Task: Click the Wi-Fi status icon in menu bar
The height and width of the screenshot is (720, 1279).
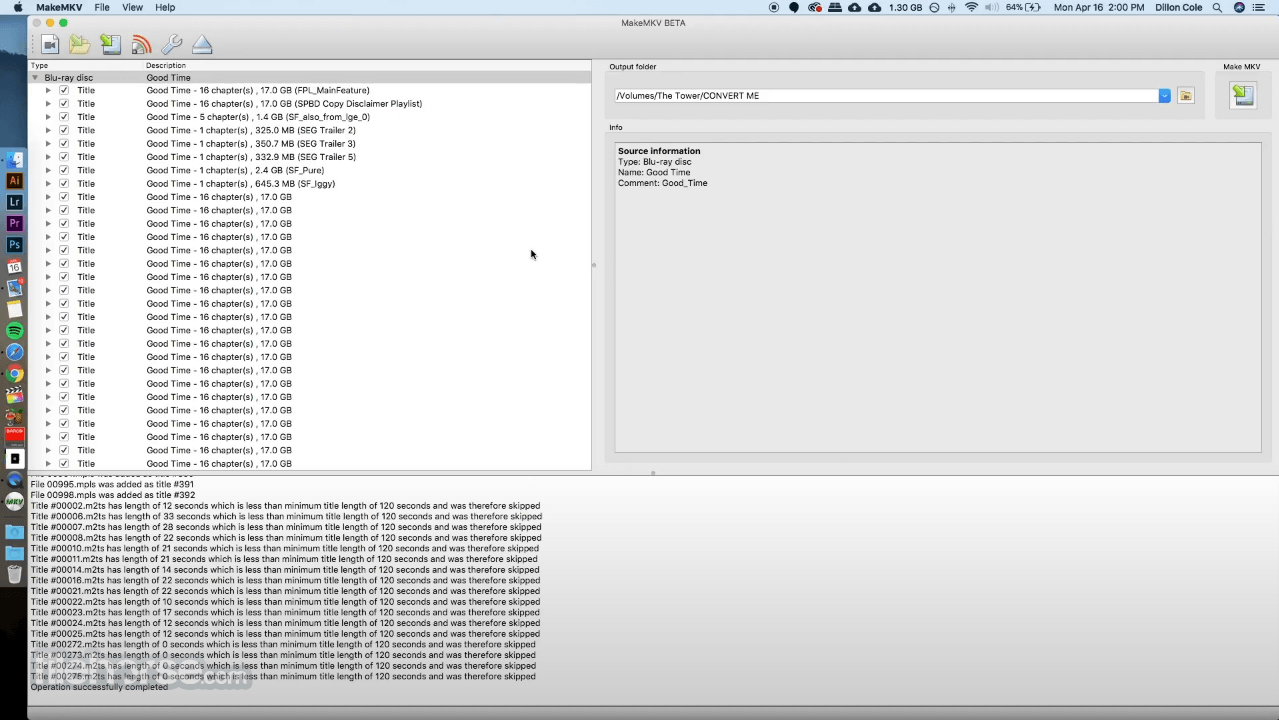Action: [971, 7]
